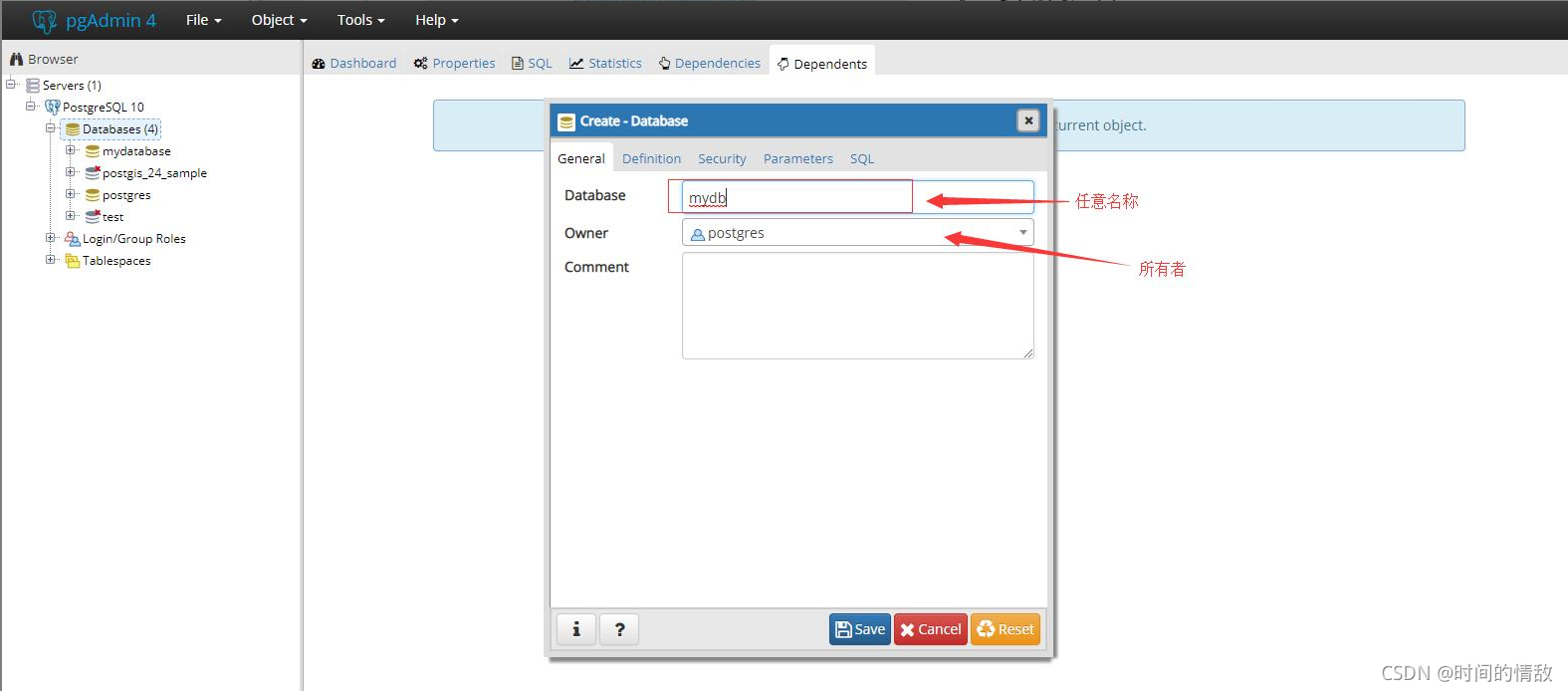Click the disconnected postgis_24_sample icon

93,172
